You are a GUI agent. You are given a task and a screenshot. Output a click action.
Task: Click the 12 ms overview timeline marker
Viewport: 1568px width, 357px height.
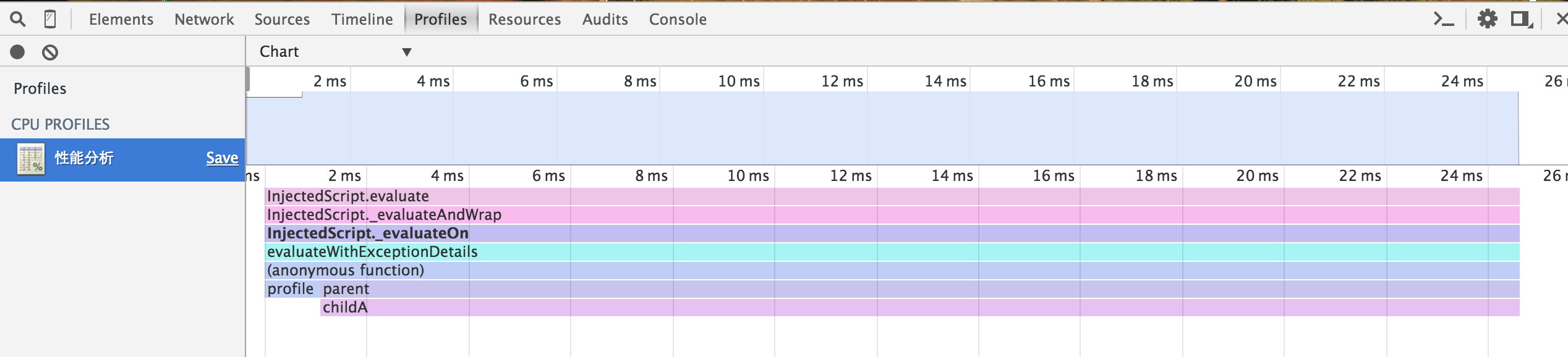tap(842, 81)
